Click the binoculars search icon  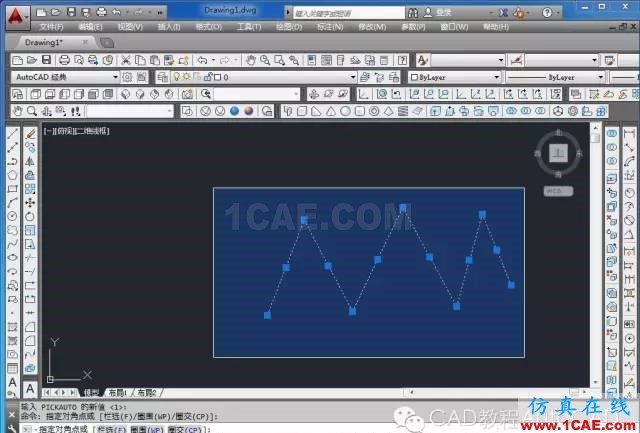413,13
